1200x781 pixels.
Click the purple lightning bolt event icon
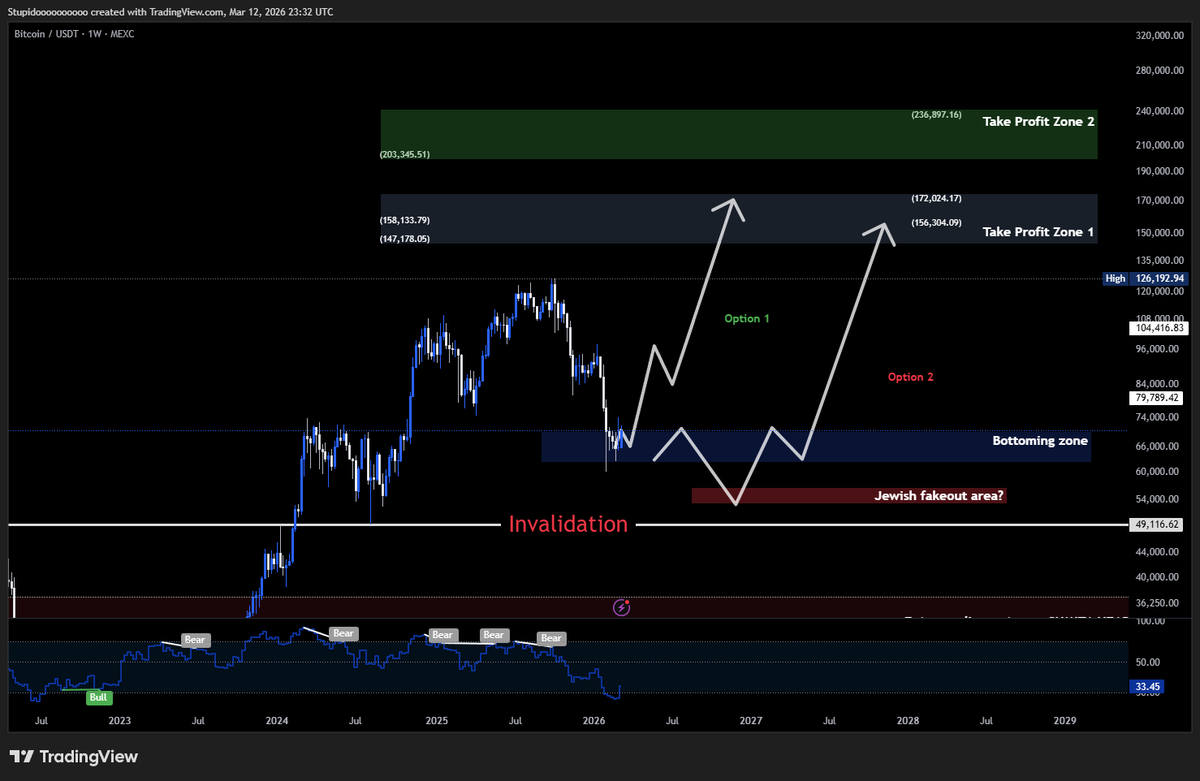pos(622,606)
